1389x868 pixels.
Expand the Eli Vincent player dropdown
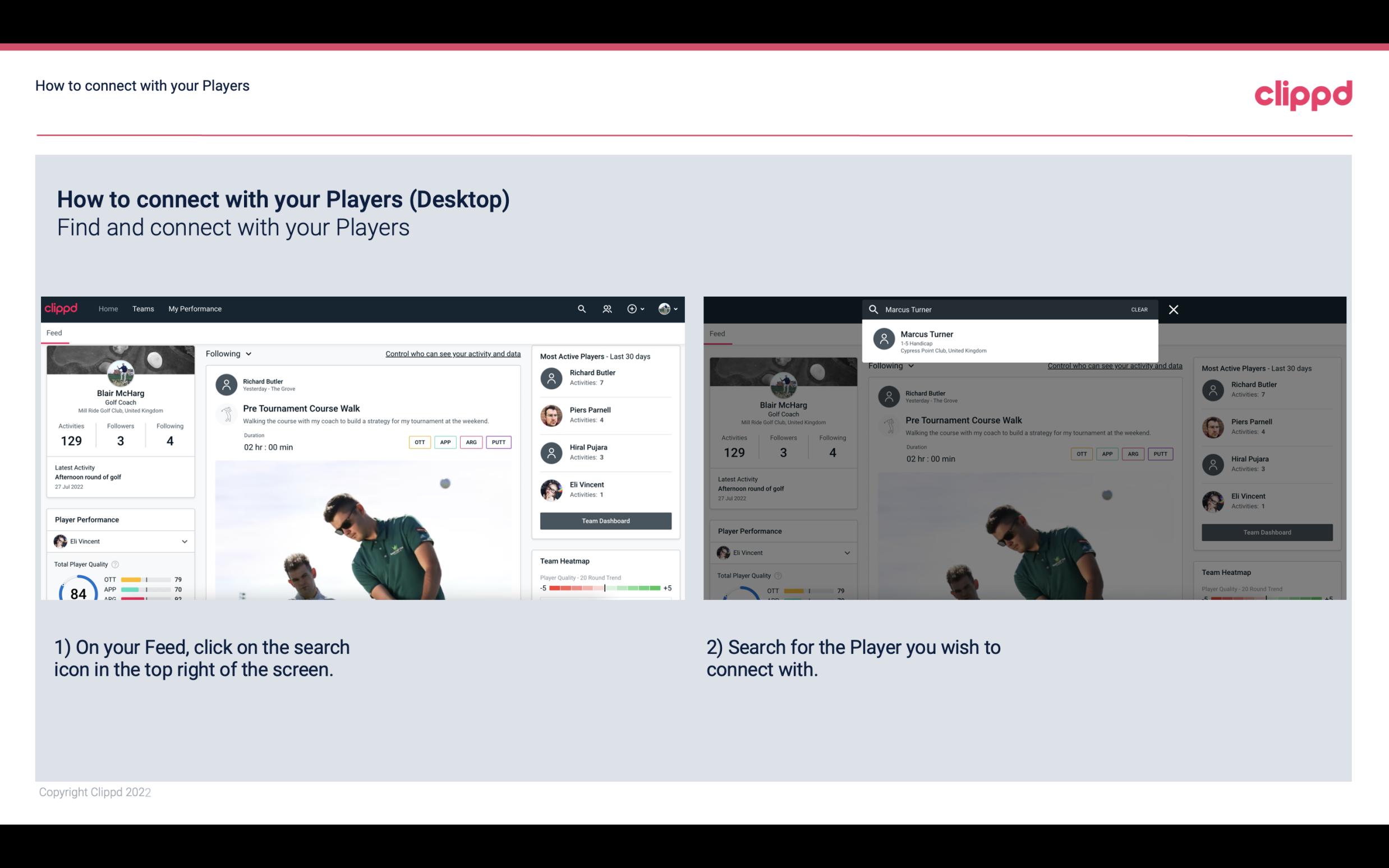(x=184, y=541)
